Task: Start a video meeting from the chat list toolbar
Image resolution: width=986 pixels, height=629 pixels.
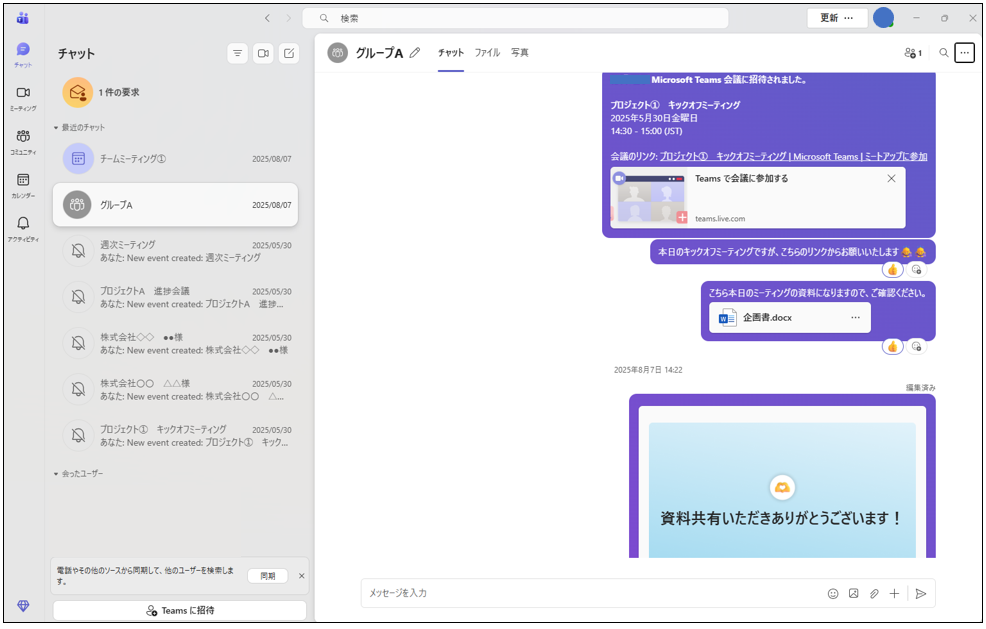Action: pos(263,53)
